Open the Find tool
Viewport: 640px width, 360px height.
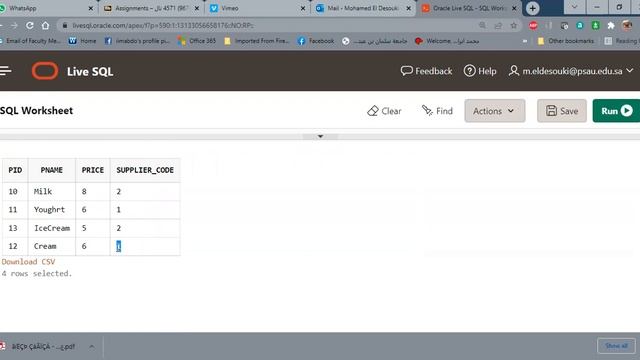(437, 111)
